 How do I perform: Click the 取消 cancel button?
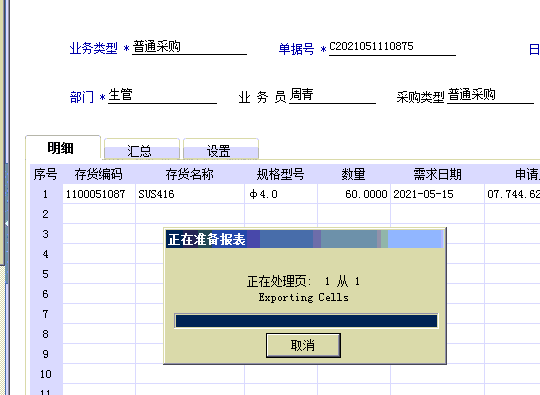pos(303,345)
